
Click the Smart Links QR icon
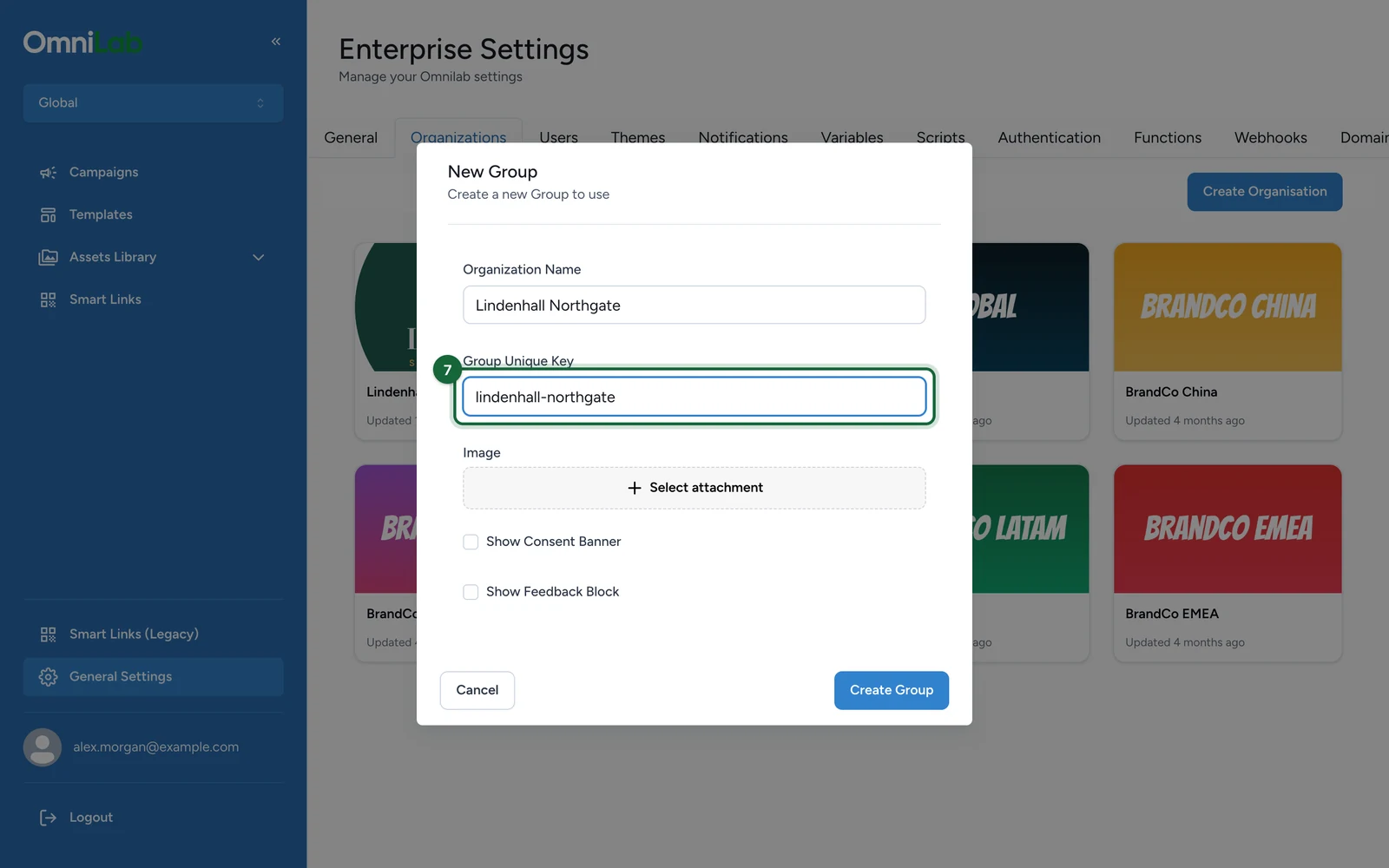(x=48, y=300)
